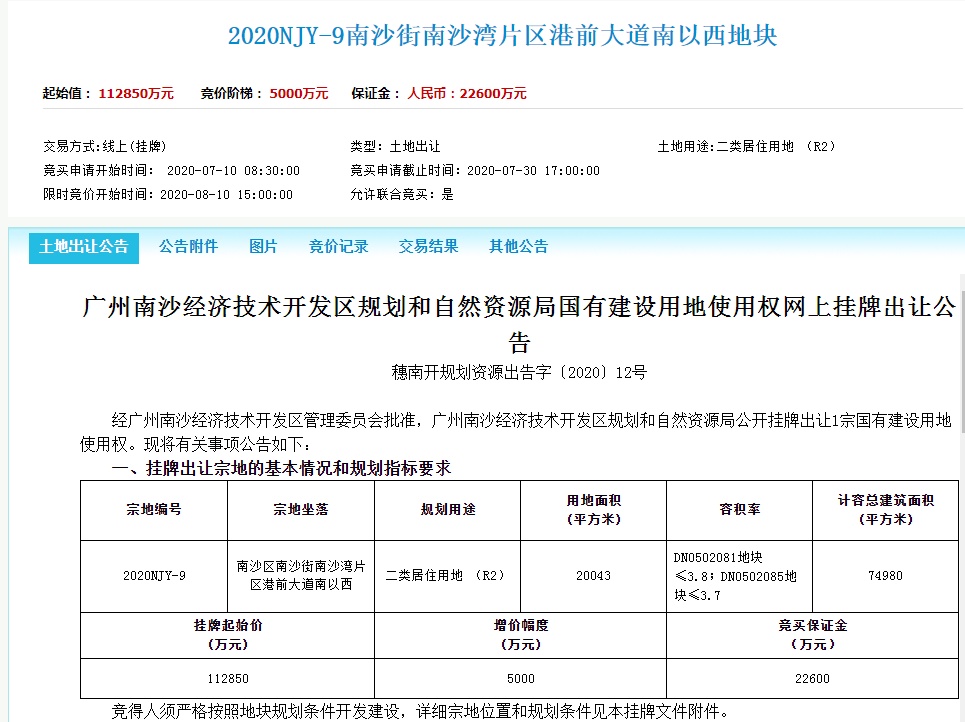
Task: Open the 图片 tab
Action: point(263,246)
